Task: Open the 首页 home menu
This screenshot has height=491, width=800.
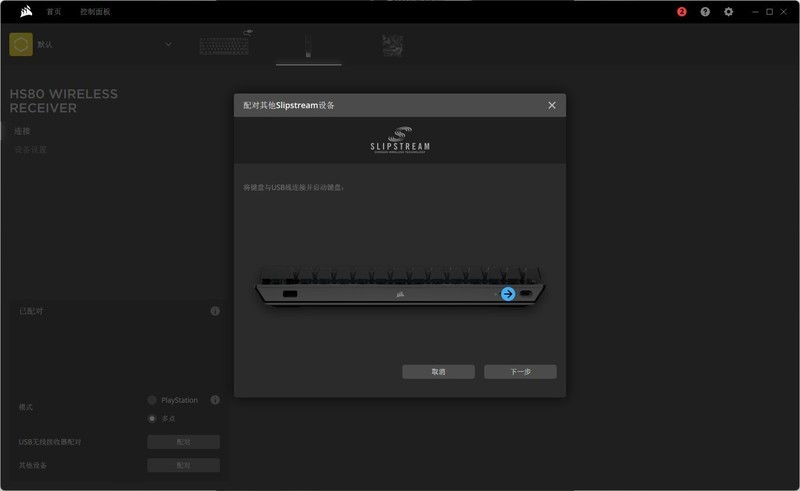Action: [53, 12]
